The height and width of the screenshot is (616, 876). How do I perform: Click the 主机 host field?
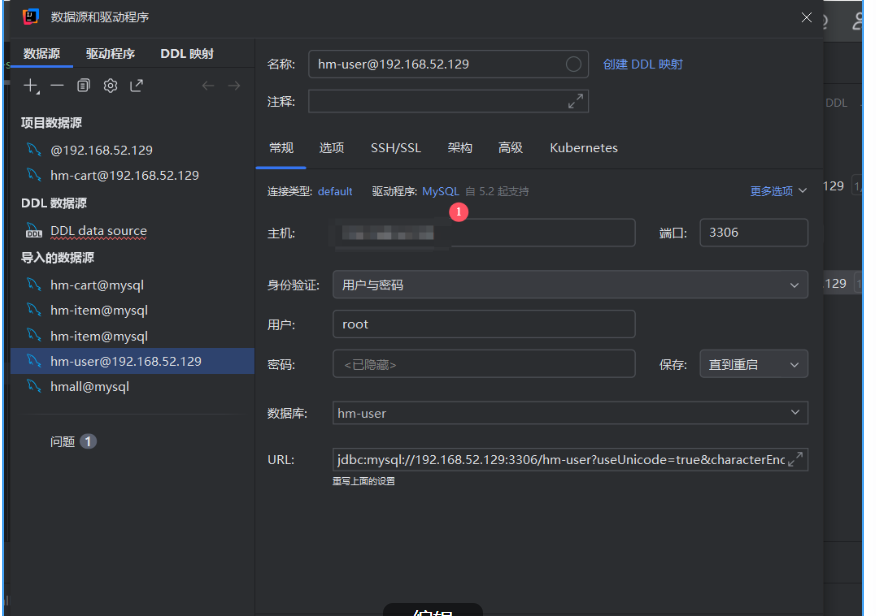[484, 233]
